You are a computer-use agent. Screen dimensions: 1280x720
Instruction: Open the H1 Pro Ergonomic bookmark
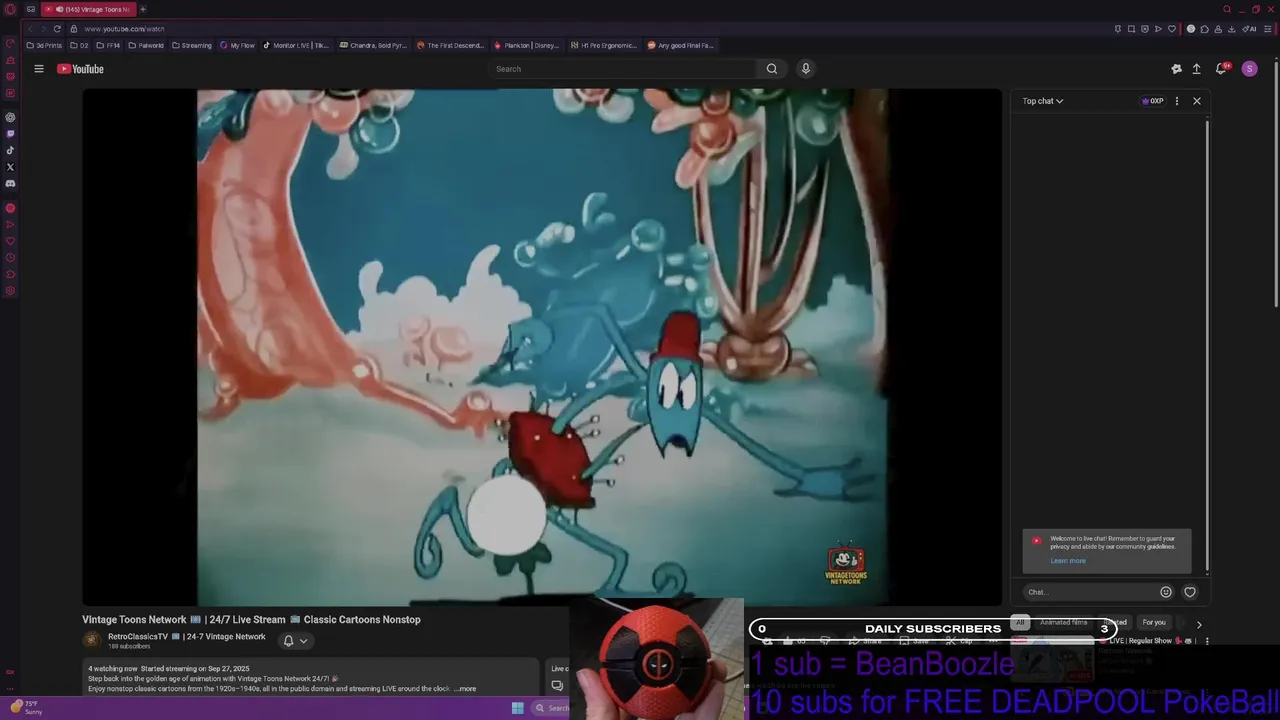[x=603, y=45]
